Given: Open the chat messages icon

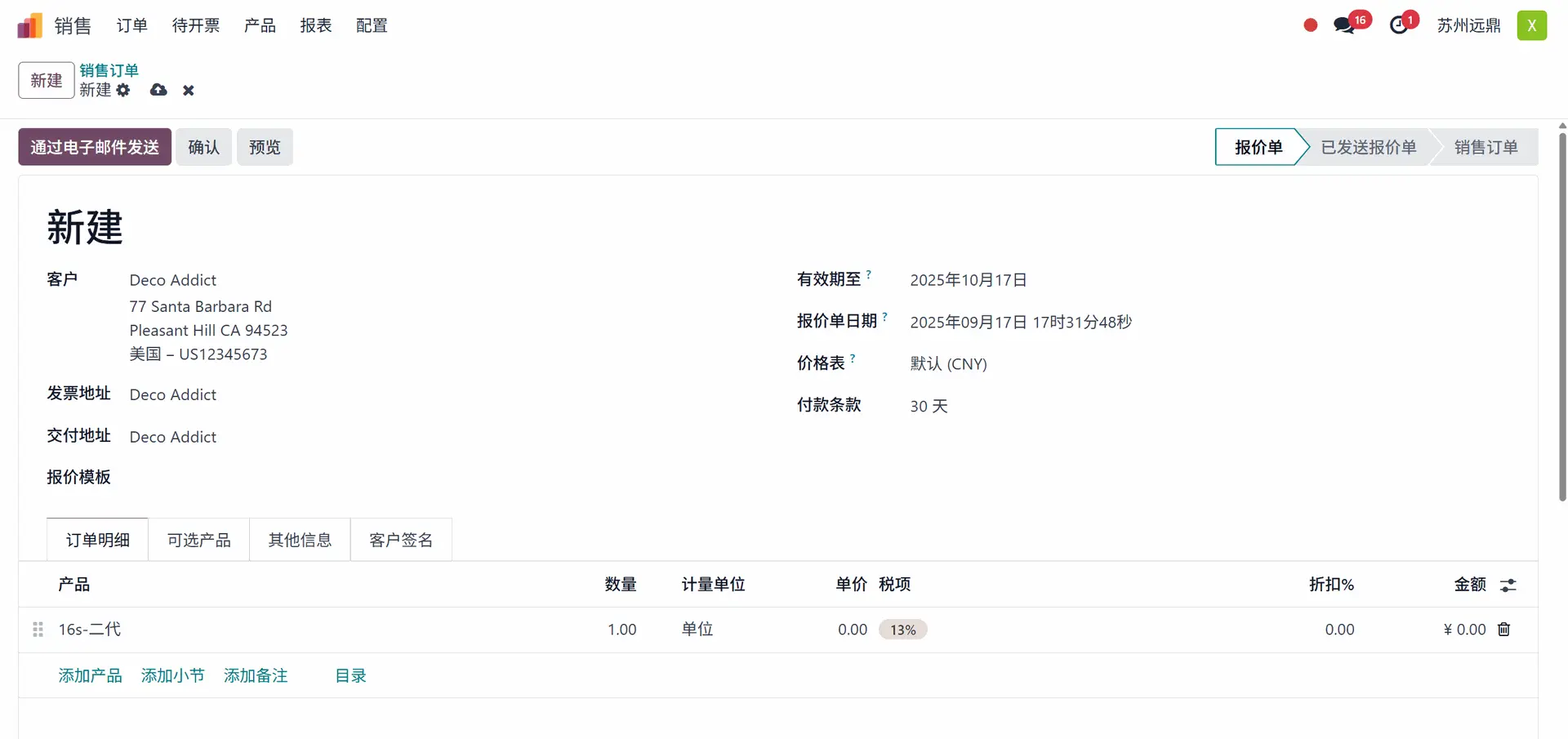Looking at the screenshot, I should pos(1343,26).
